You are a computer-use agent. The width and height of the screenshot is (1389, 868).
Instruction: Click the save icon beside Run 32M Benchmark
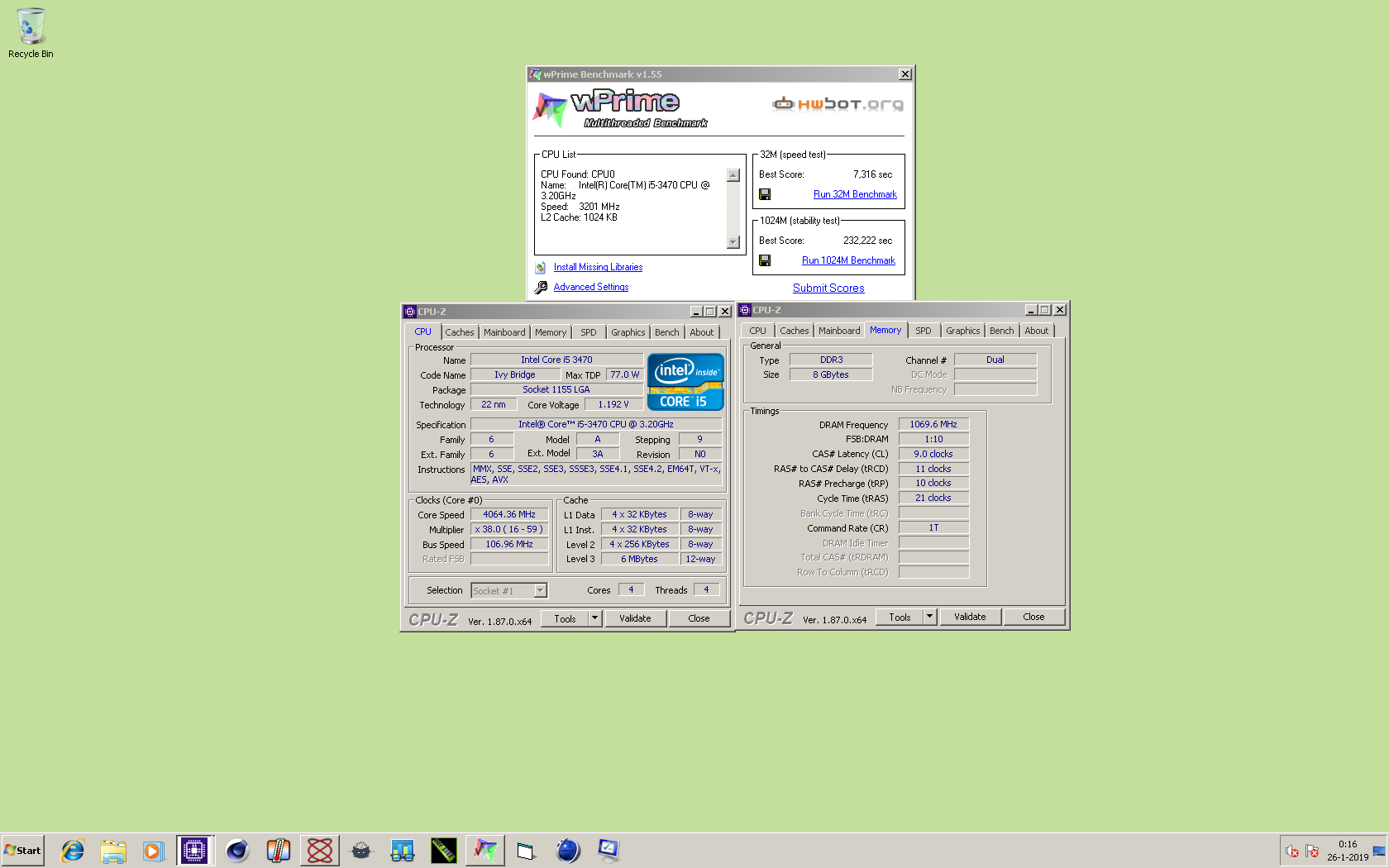pyautogui.click(x=765, y=194)
